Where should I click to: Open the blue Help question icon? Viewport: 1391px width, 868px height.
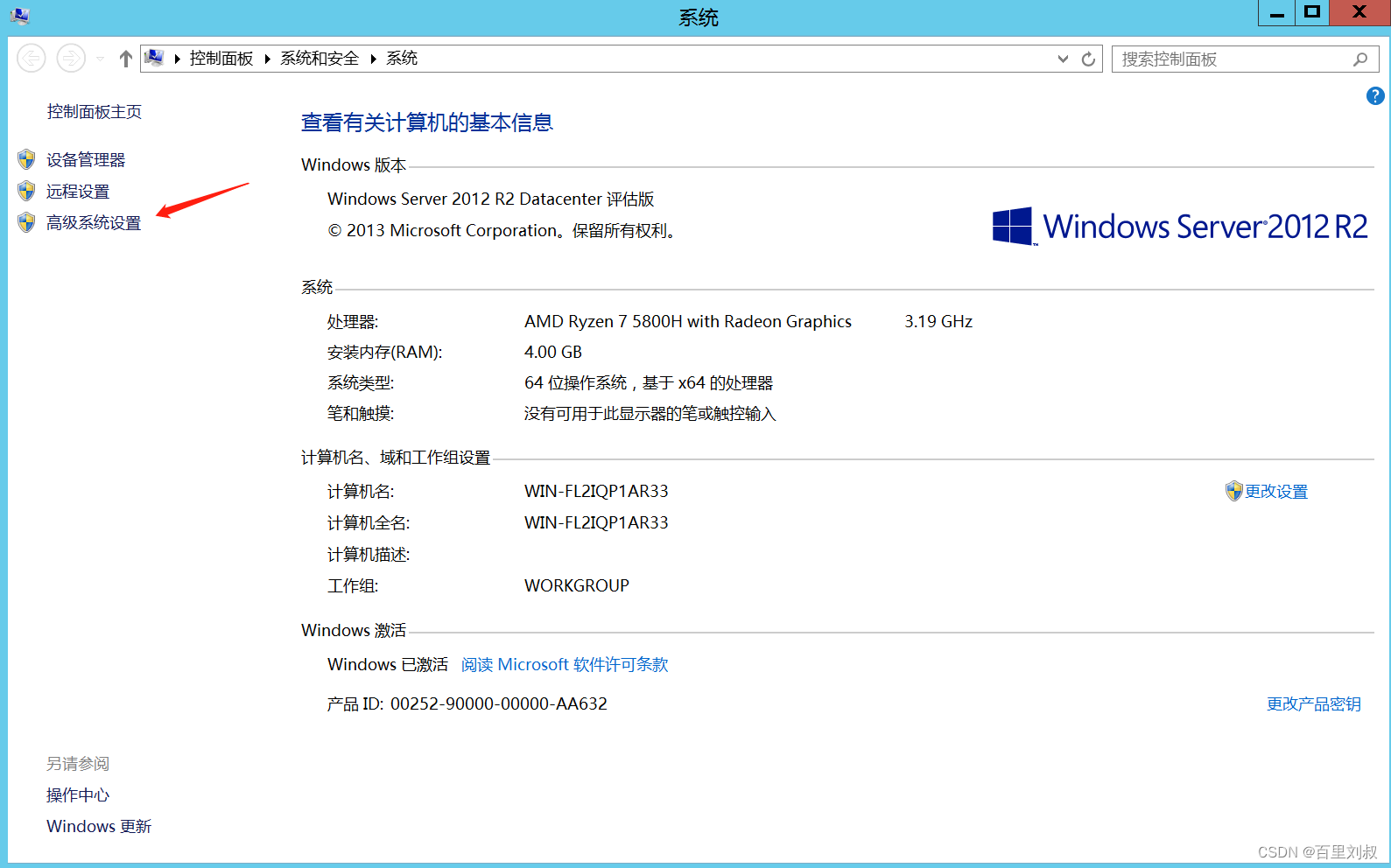tap(1375, 96)
